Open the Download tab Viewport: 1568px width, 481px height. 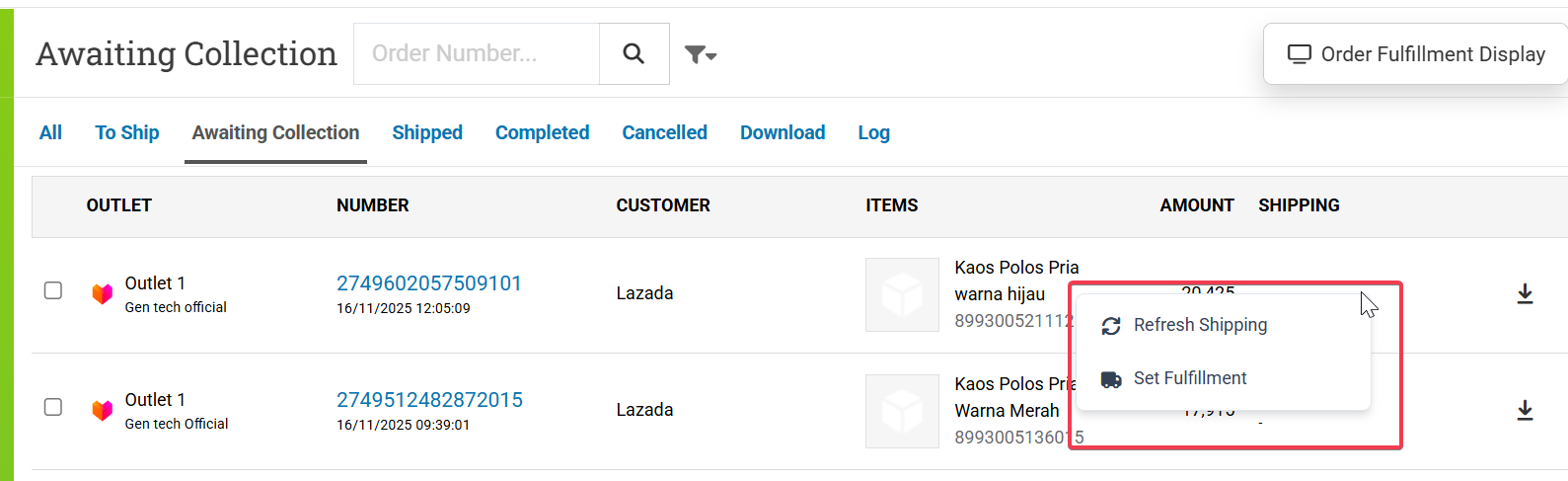783,132
